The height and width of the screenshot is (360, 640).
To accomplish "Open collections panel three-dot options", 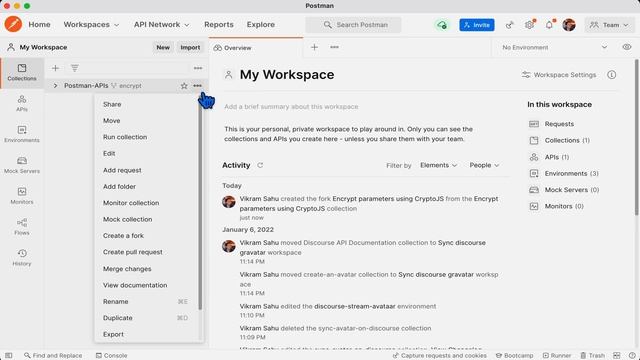I will (198, 68).
